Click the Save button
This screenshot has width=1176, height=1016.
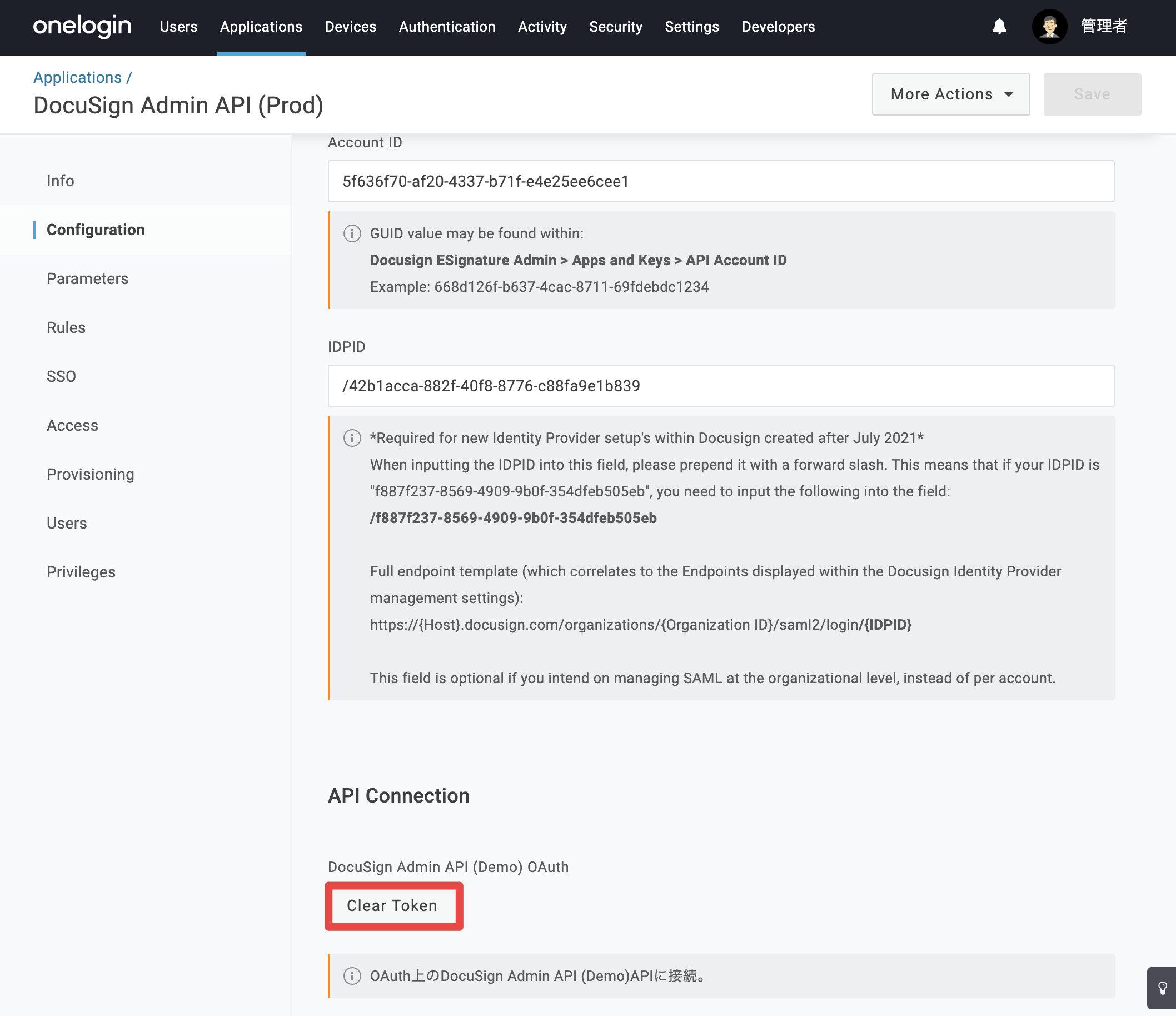tap(1092, 94)
